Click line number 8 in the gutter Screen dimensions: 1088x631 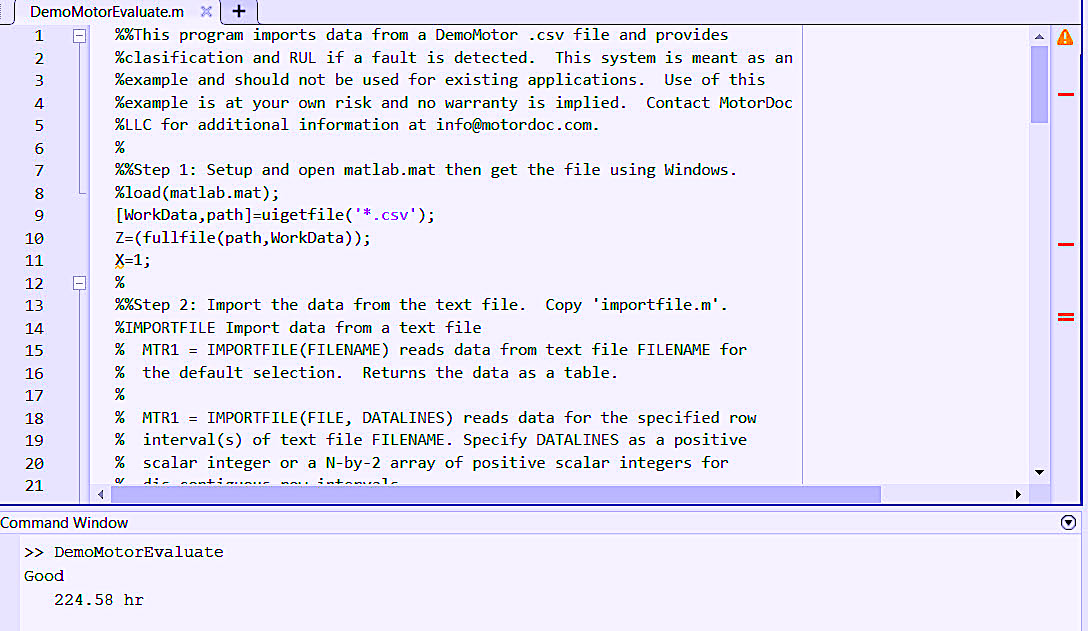tap(39, 193)
